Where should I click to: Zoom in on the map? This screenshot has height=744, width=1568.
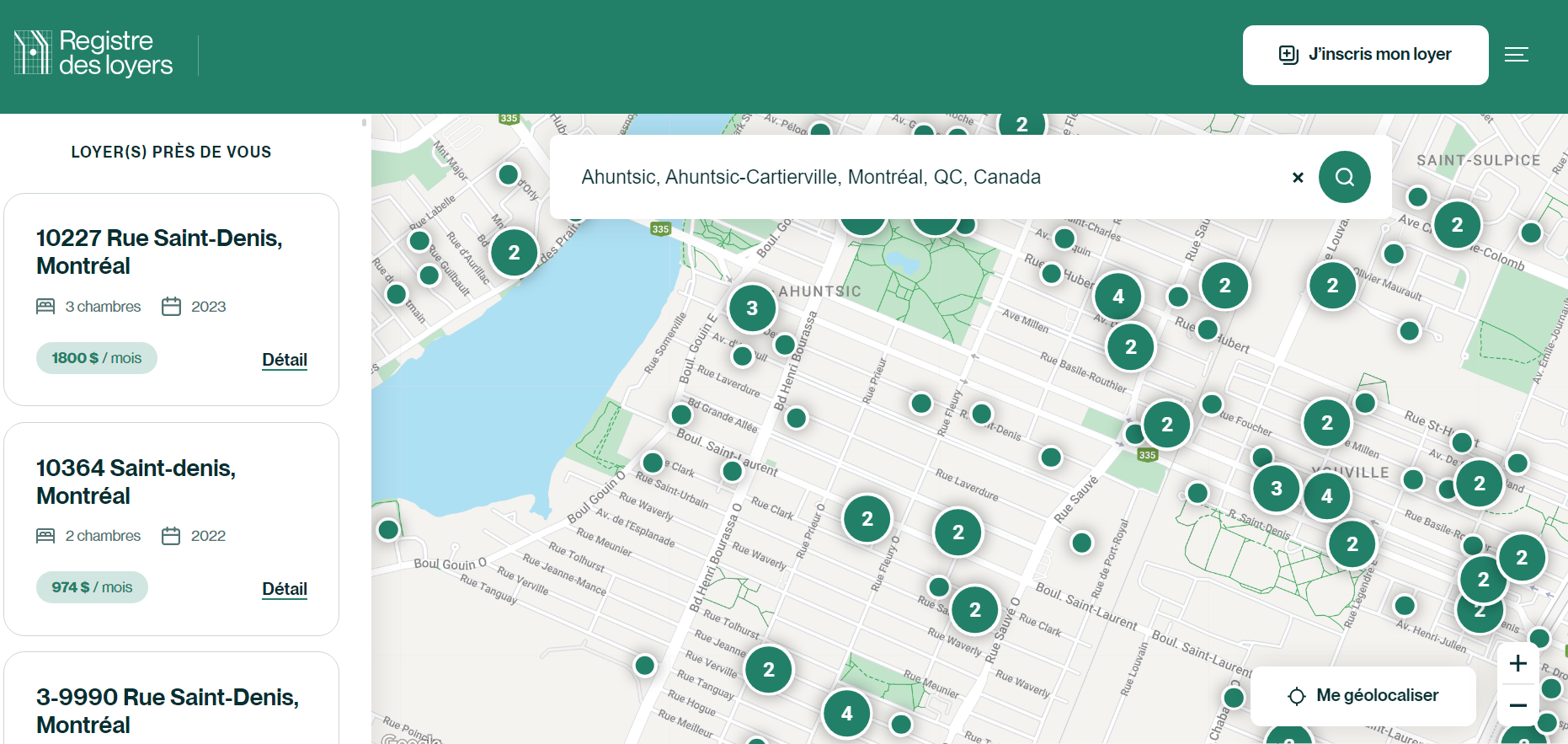[1517, 664]
